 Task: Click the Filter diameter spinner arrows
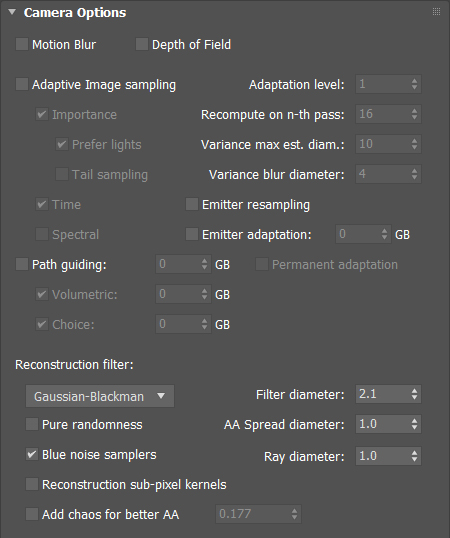(414, 394)
